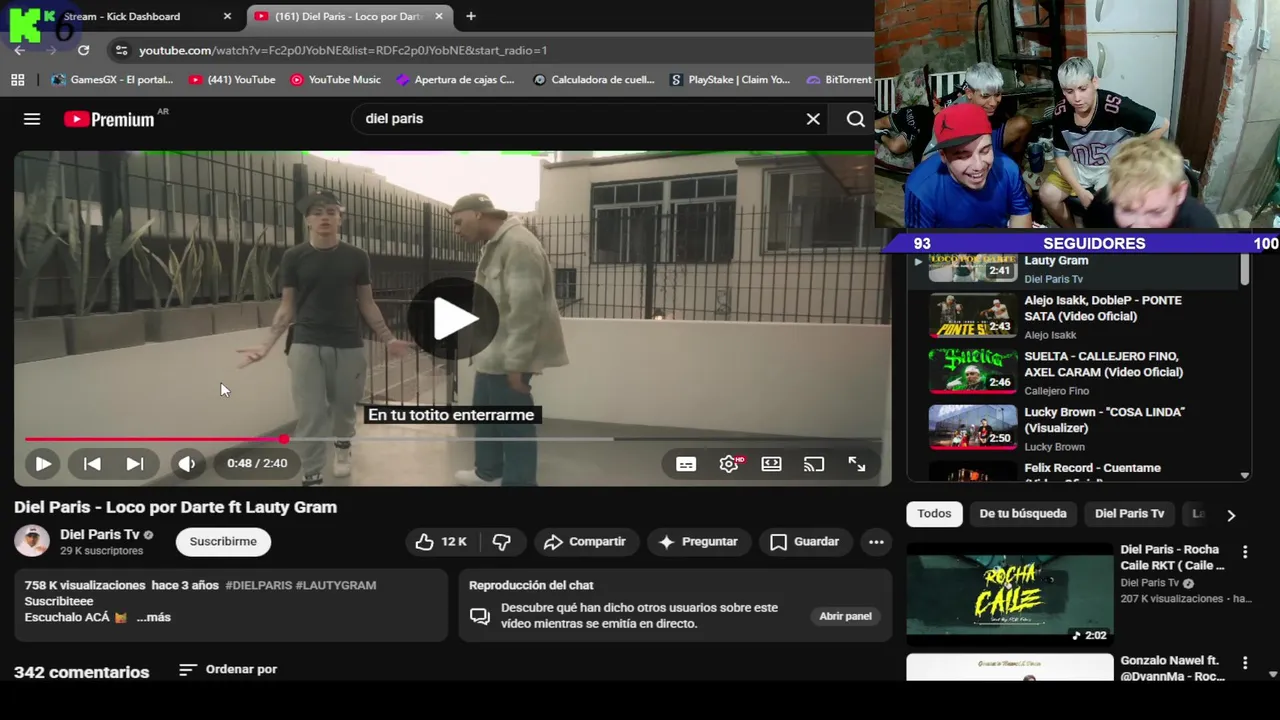Open the player settings gear
This screenshot has width=1280, height=720.
pos(729,464)
